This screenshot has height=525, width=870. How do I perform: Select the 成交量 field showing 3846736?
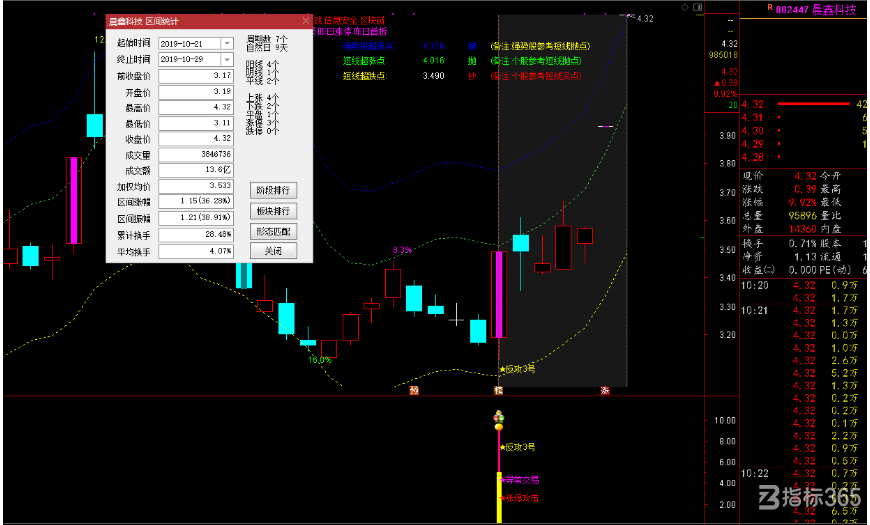tap(196, 154)
